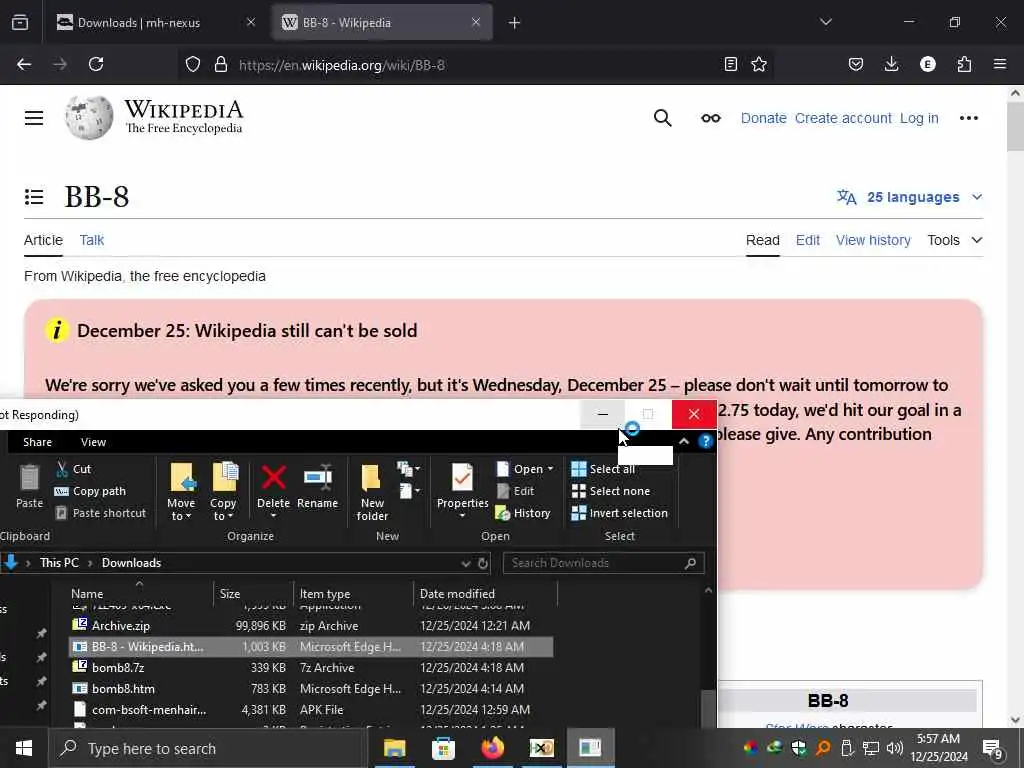Expand the Wikipedia Tools dropdown

pyautogui.click(x=955, y=240)
